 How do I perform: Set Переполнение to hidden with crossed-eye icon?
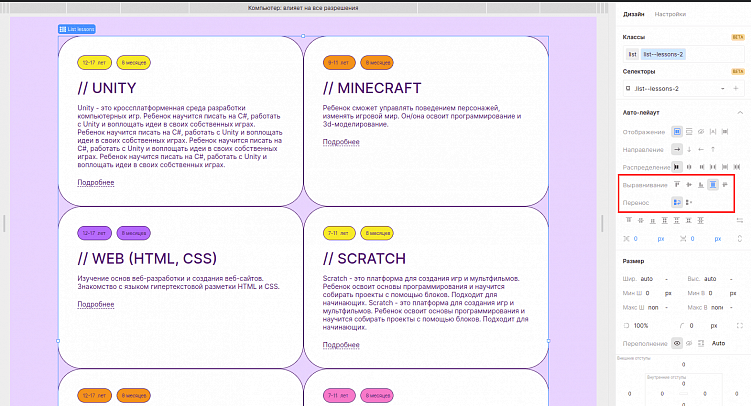point(689,343)
